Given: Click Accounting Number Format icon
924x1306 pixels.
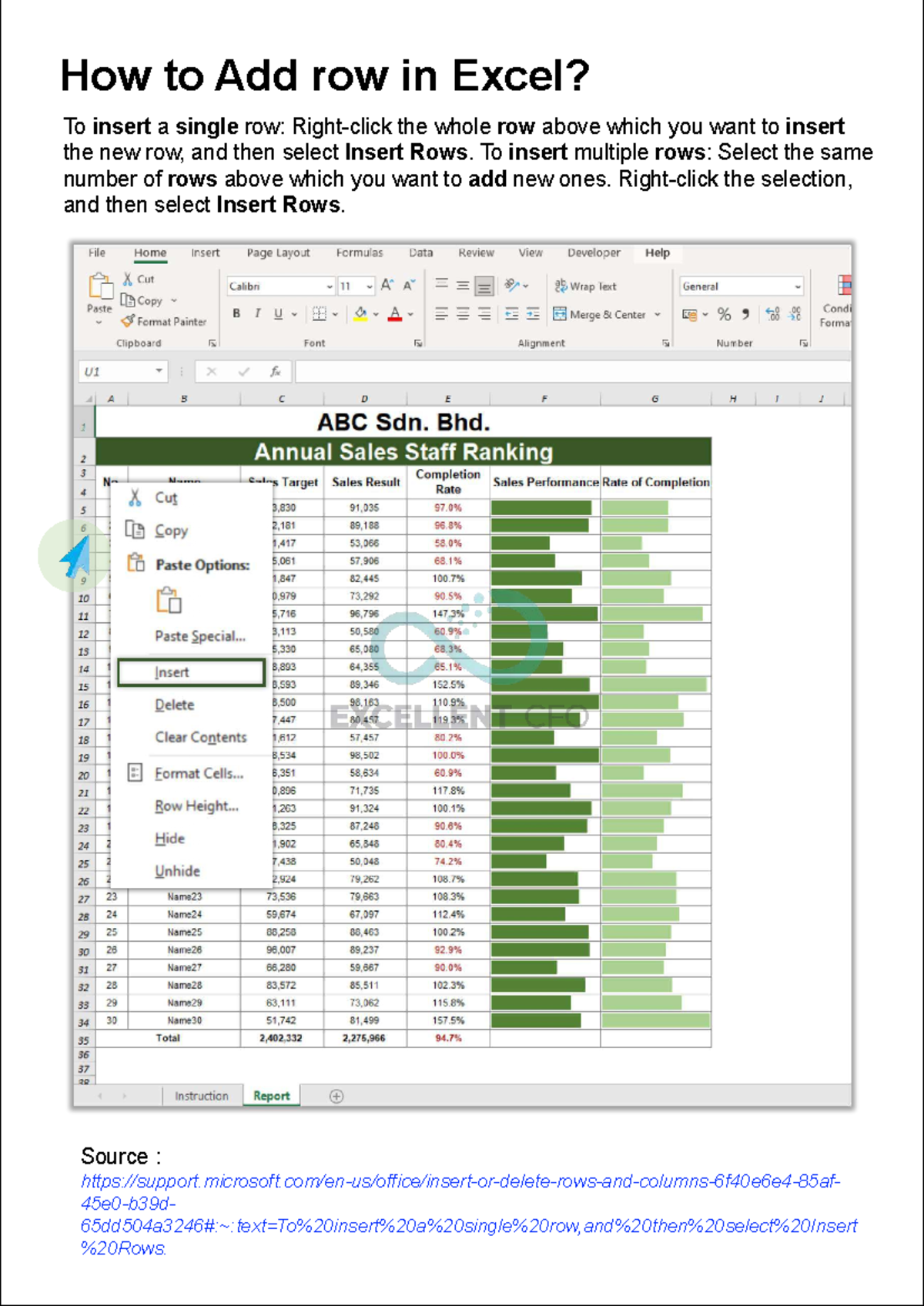Looking at the screenshot, I should (x=690, y=314).
